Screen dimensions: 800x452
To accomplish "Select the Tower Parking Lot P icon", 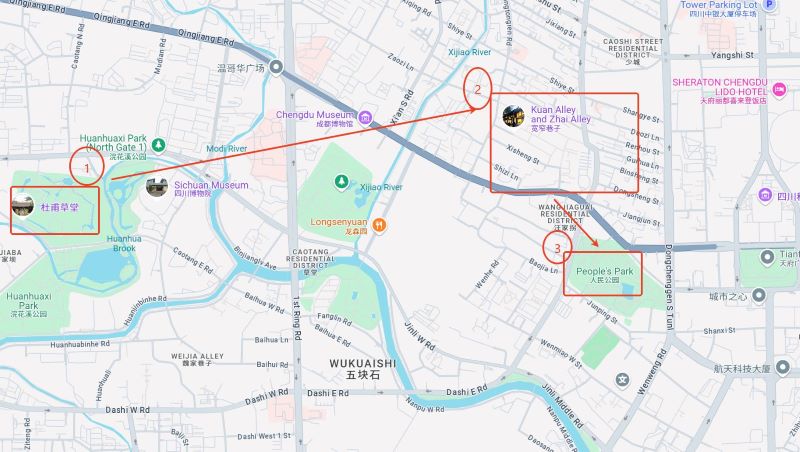I will pos(769,4).
